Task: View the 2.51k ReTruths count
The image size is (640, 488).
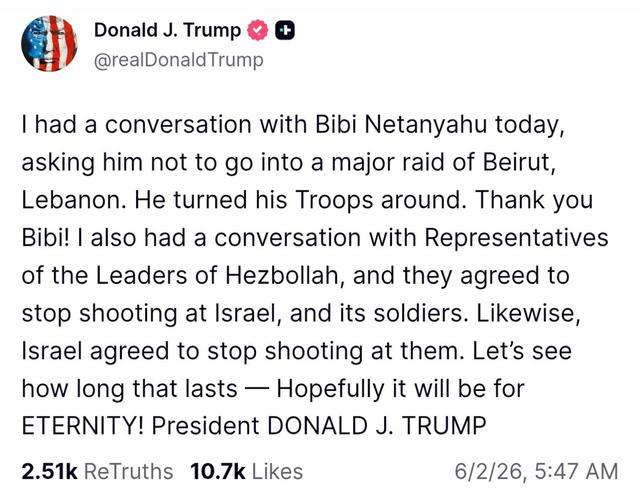Action: [x=49, y=471]
